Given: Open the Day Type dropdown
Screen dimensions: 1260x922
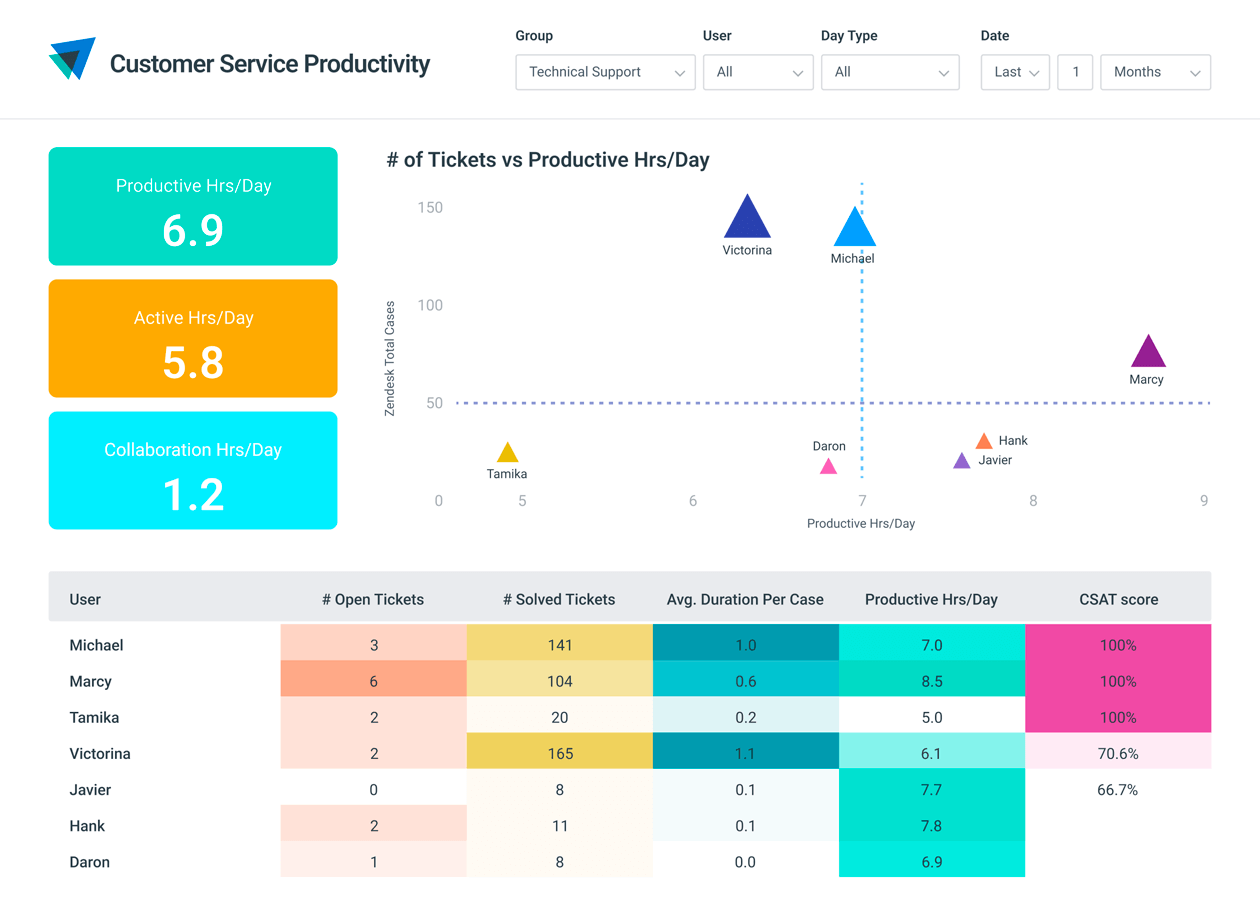Looking at the screenshot, I should pos(890,72).
